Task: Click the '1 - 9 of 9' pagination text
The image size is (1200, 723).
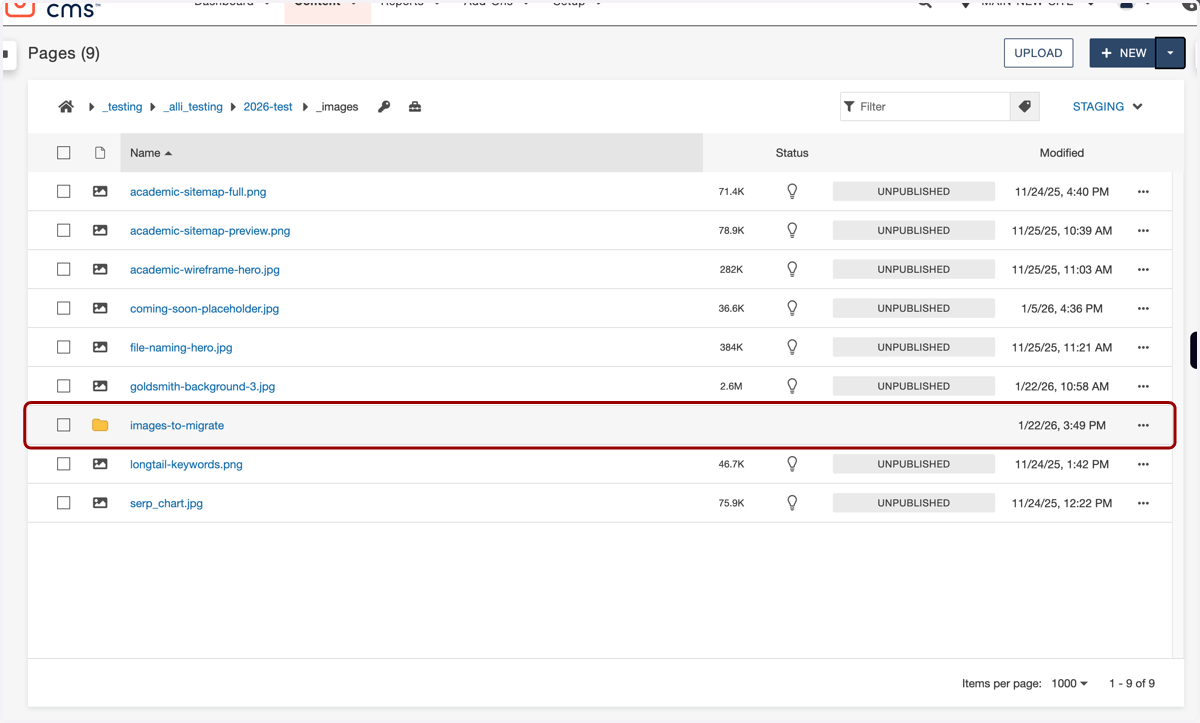Action: (x=1132, y=684)
